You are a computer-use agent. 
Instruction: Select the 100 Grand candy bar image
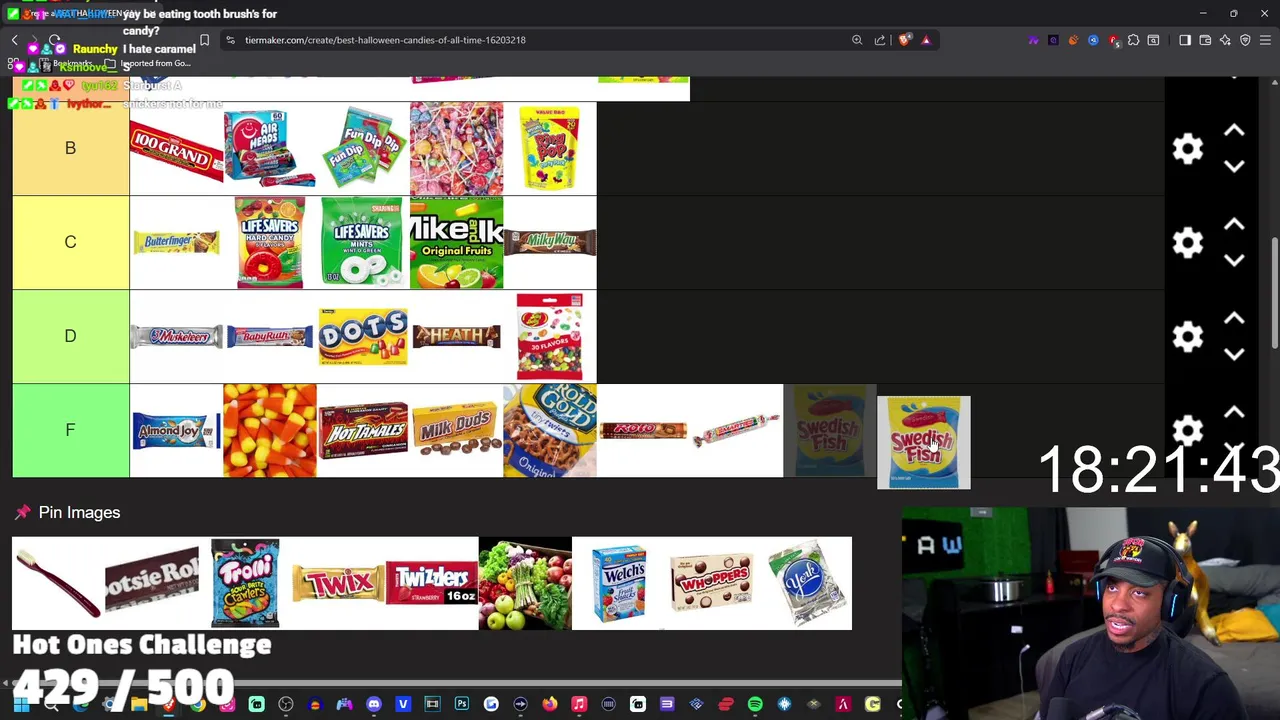click(176, 149)
